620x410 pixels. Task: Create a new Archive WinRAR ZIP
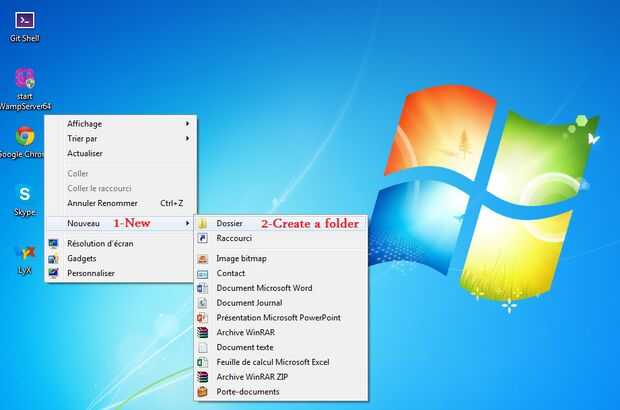pos(281,377)
